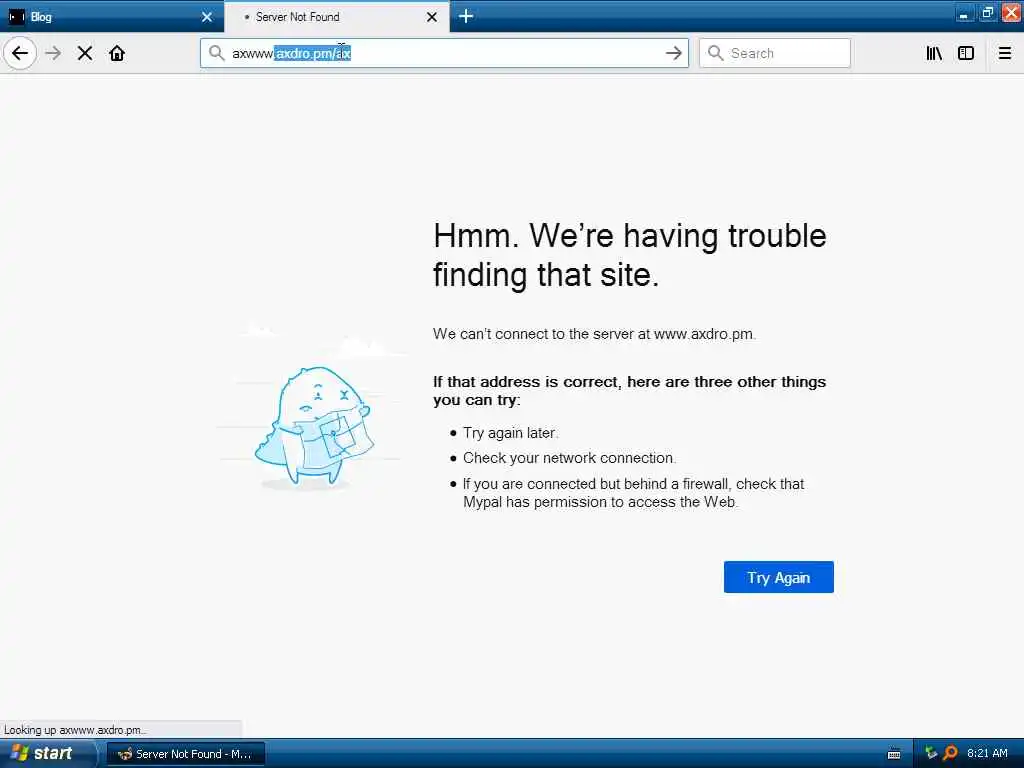This screenshot has height=768, width=1024.
Task: Go back to the previous page
Action: (20, 53)
